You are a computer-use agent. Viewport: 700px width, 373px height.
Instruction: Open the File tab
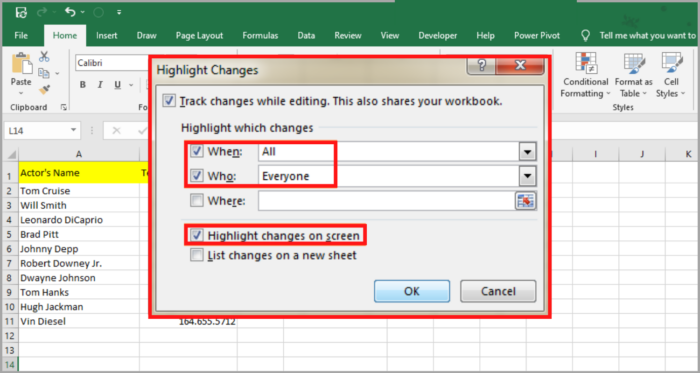pos(21,36)
